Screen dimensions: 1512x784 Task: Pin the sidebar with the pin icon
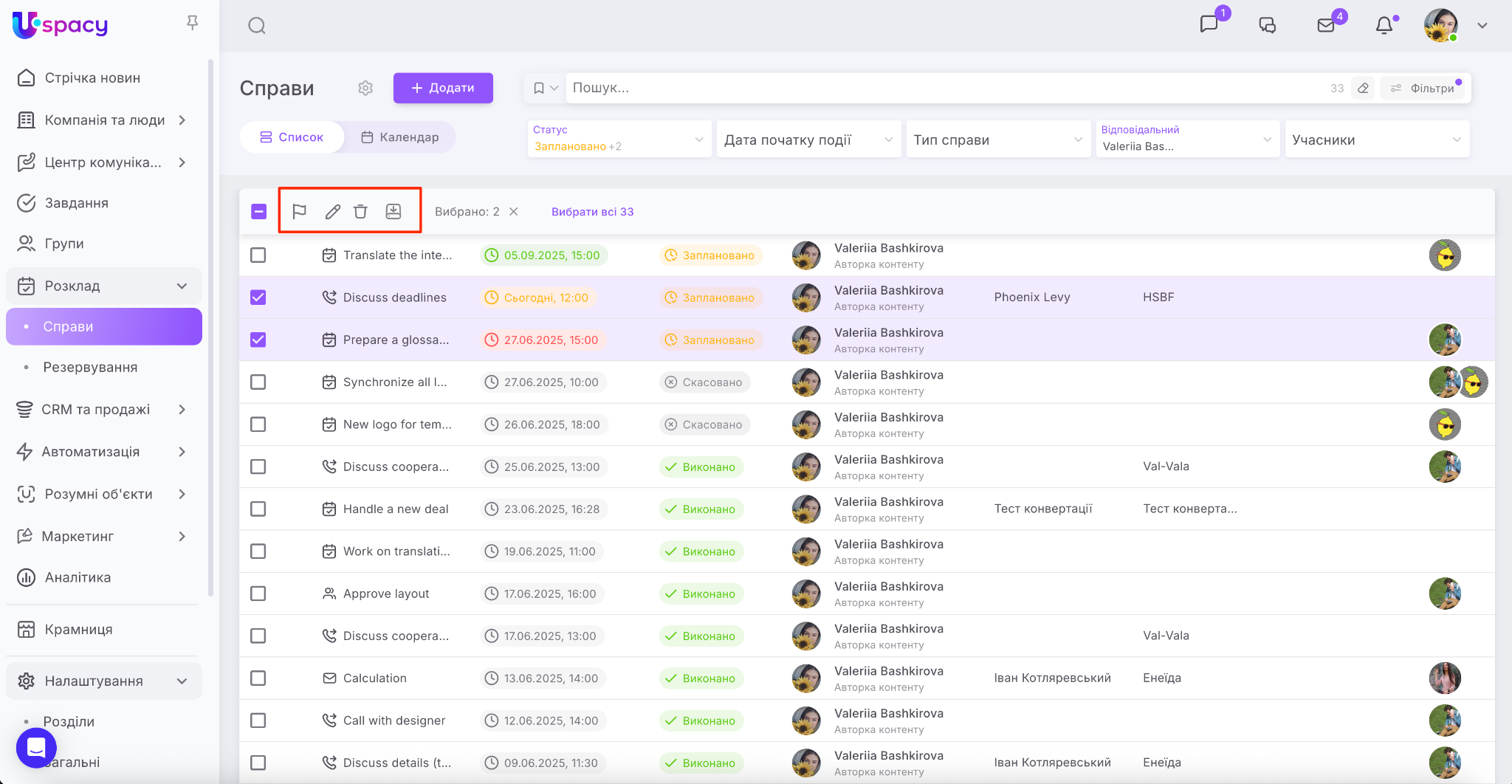pos(192,24)
